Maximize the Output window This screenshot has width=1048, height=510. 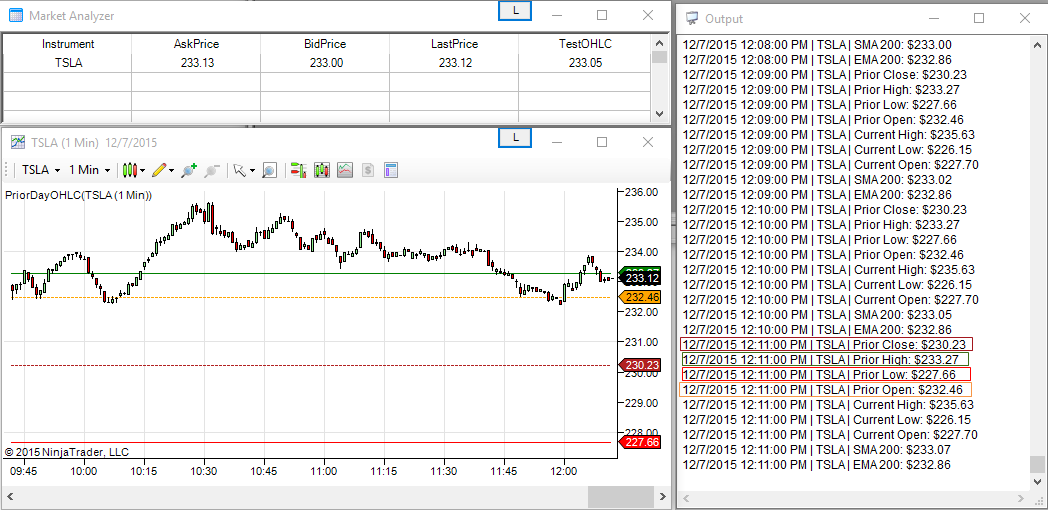point(979,18)
